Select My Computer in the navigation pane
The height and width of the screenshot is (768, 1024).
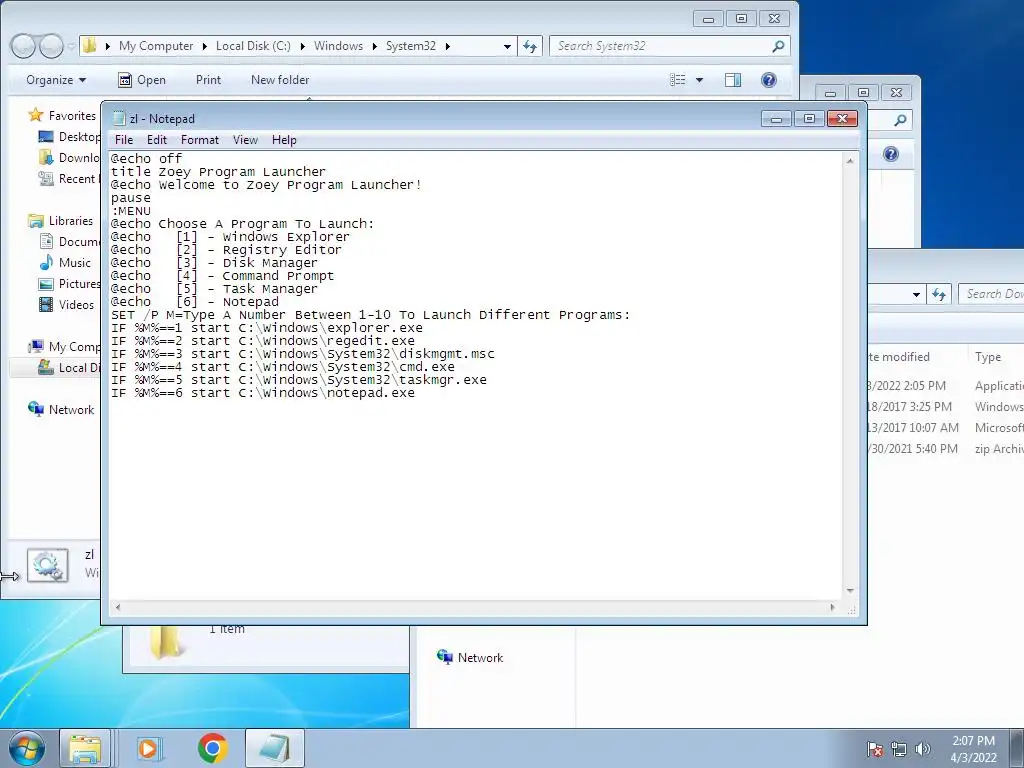(x=64, y=346)
